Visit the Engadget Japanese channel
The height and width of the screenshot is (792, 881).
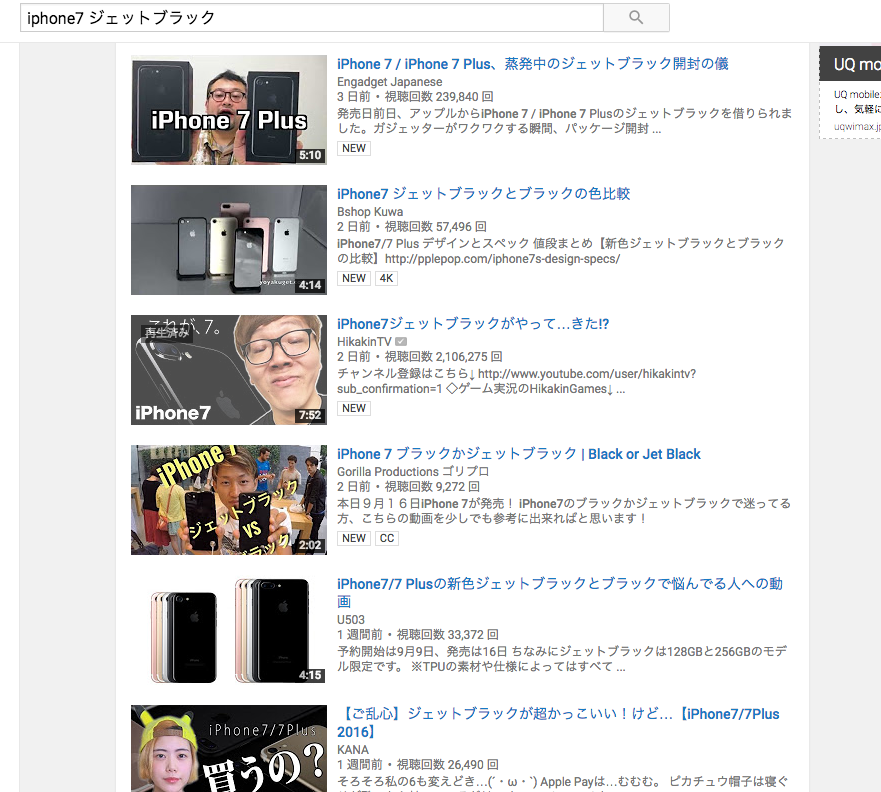click(x=389, y=81)
